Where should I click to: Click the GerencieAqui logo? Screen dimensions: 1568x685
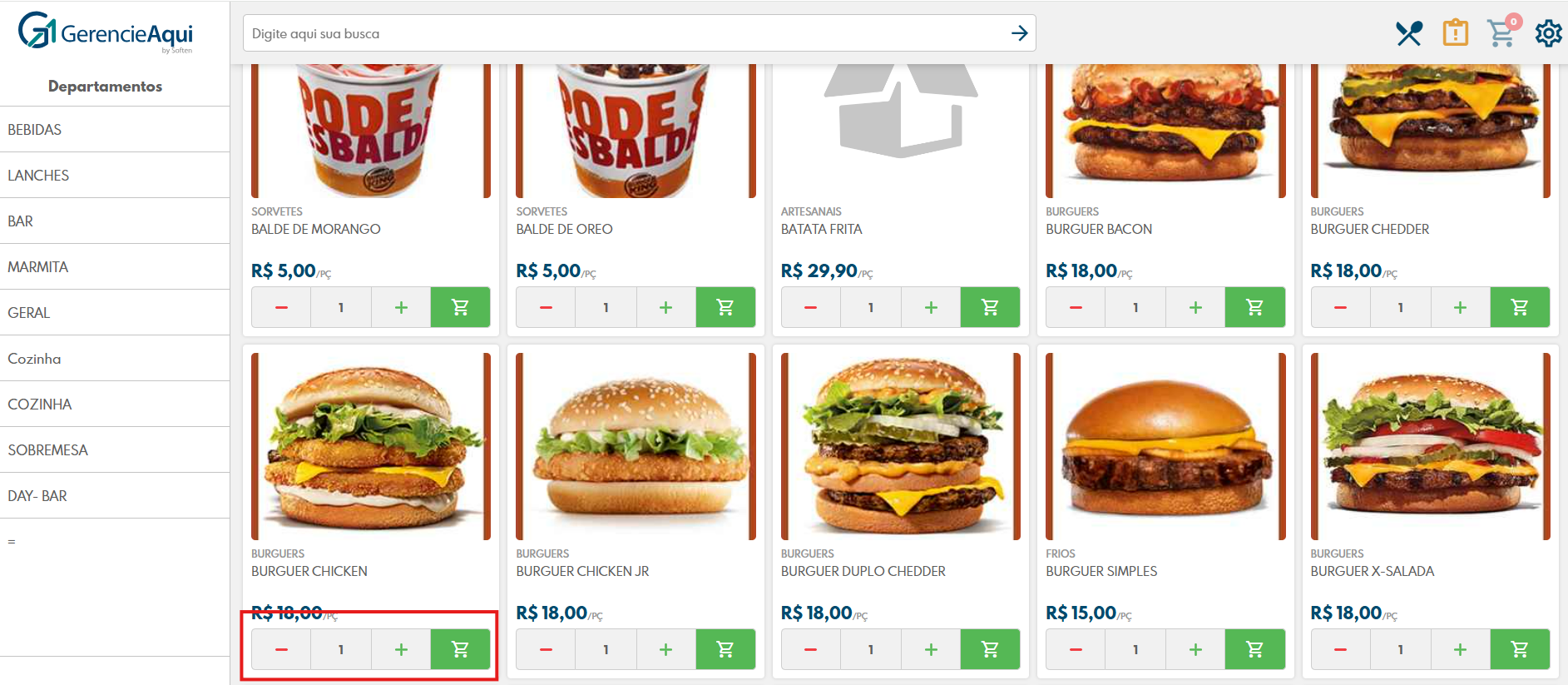(106, 32)
